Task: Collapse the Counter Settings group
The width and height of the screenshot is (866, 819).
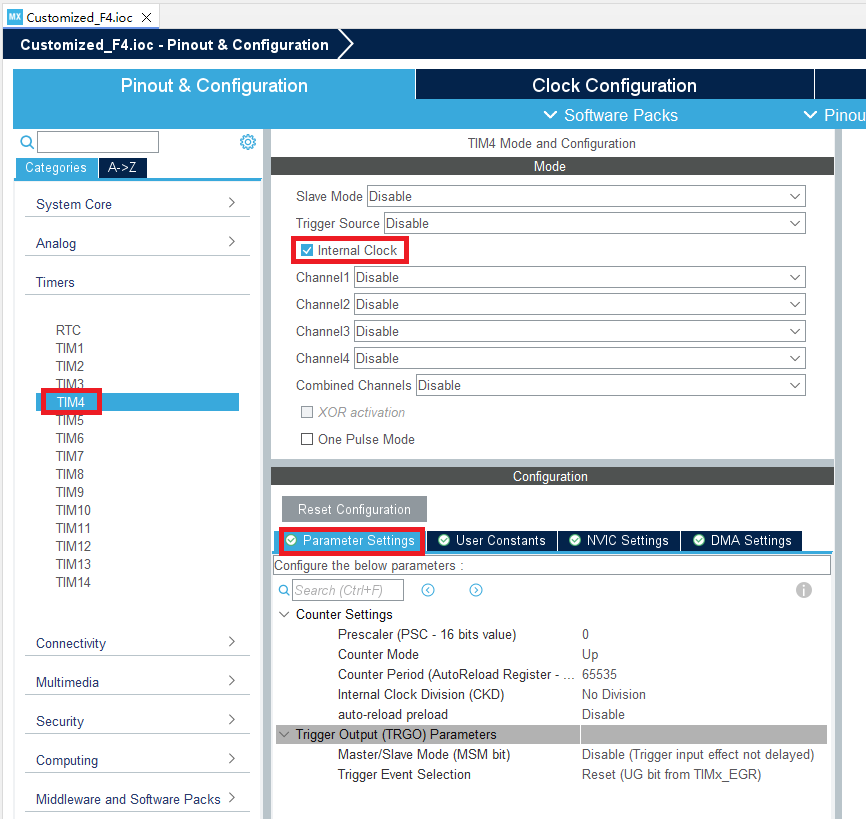Action: point(284,614)
